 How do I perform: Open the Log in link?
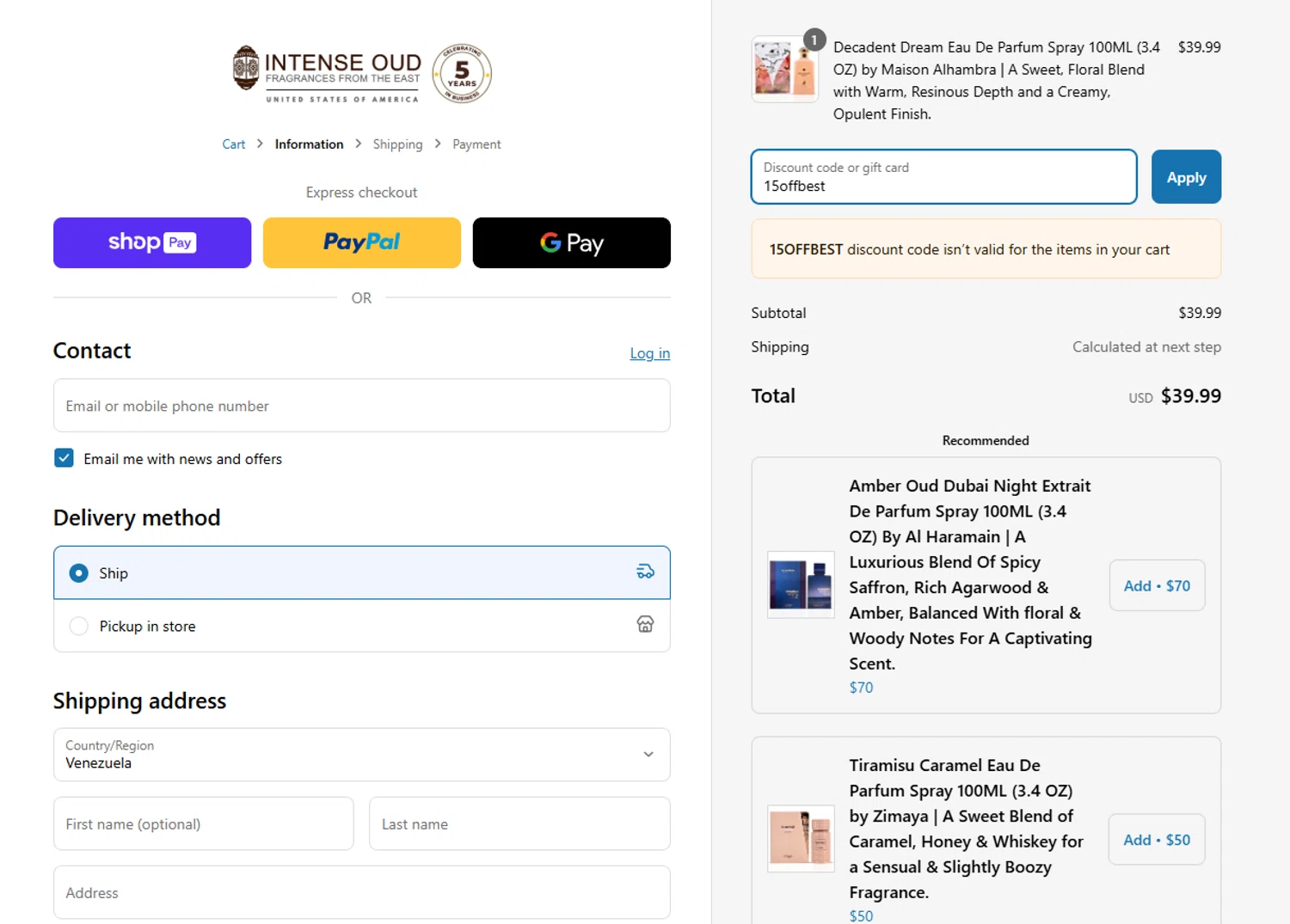pos(650,353)
